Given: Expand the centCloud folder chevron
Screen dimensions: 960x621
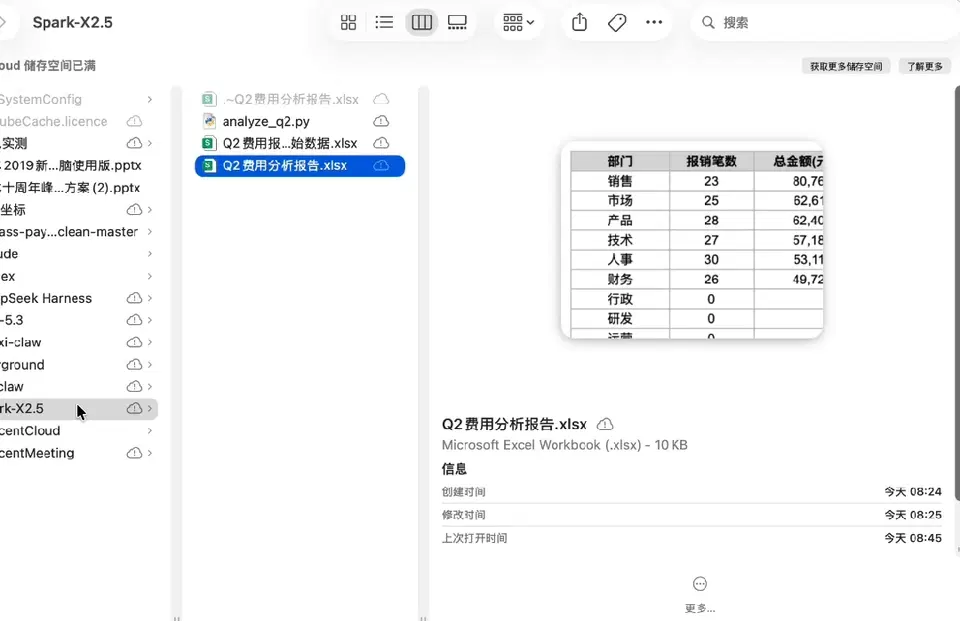Looking at the screenshot, I should tap(150, 431).
